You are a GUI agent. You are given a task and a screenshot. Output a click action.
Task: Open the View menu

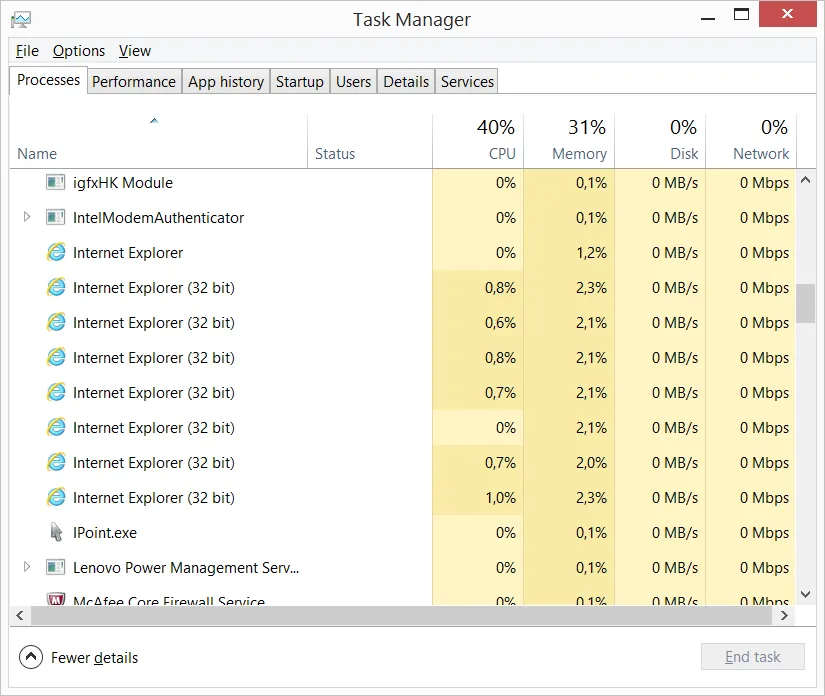(x=135, y=51)
